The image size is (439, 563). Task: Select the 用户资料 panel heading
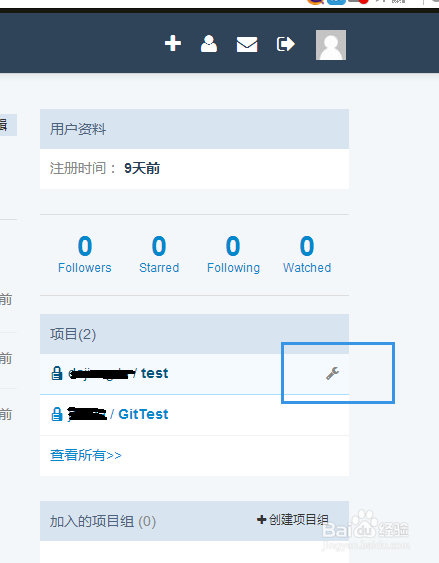click(x=78, y=129)
